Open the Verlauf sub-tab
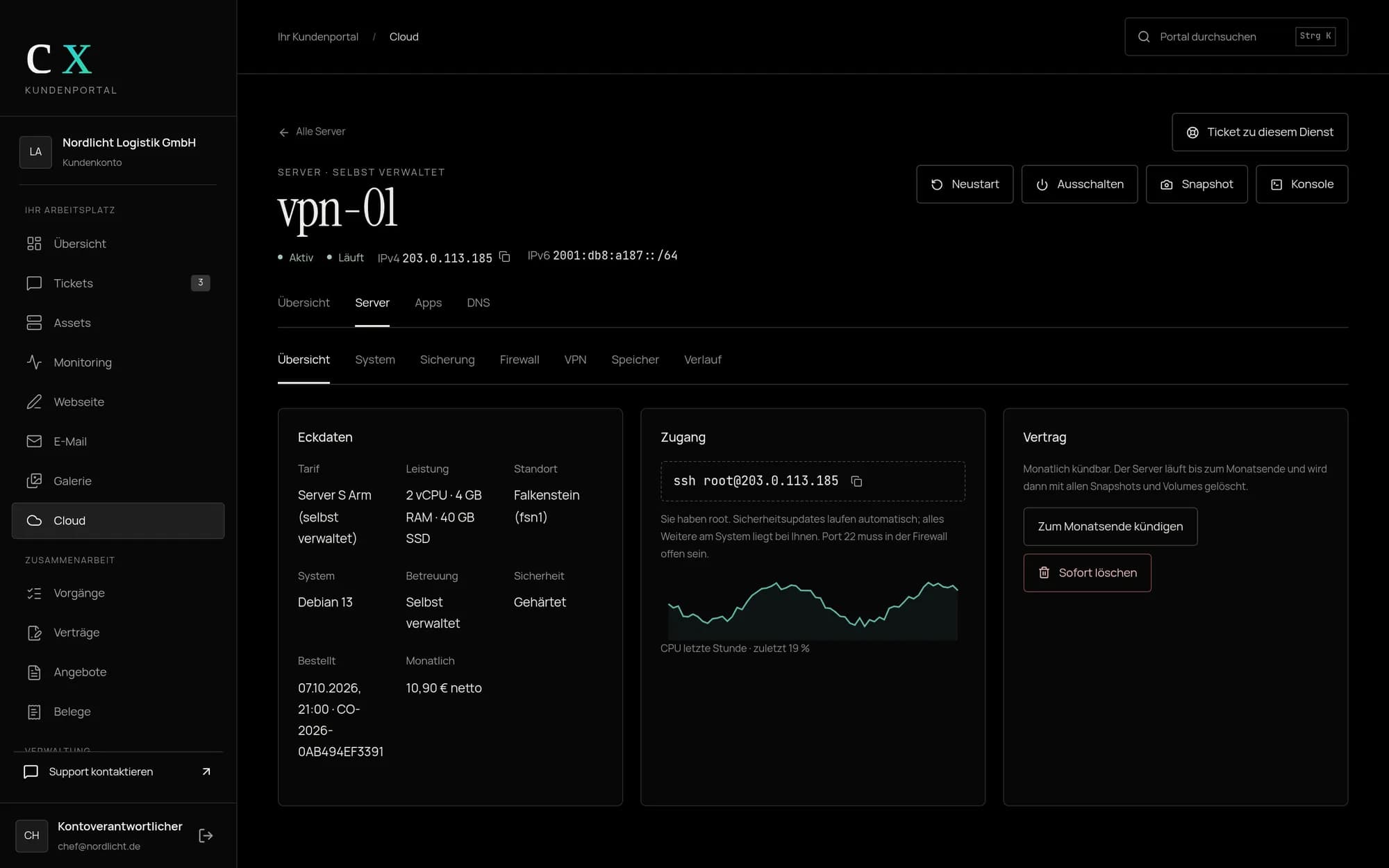The image size is (1389, 868). pyautogui.click(x=702, y=360)
